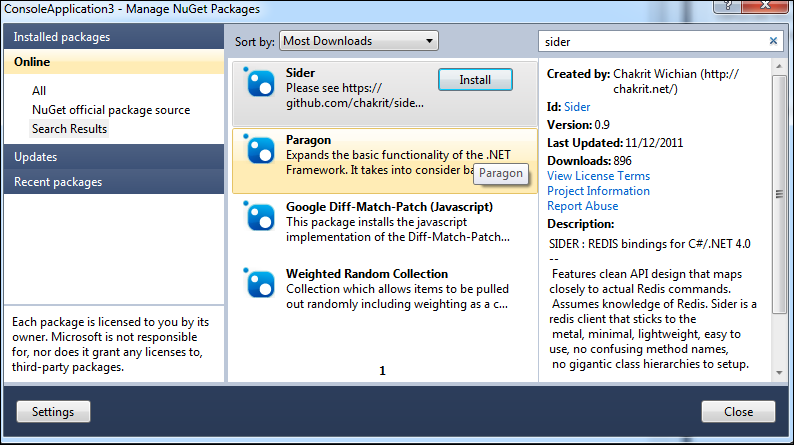Click the Weighted Random Collection package icon
The width and height of the screenshot is (794, 445).
(x=260, y=284)
